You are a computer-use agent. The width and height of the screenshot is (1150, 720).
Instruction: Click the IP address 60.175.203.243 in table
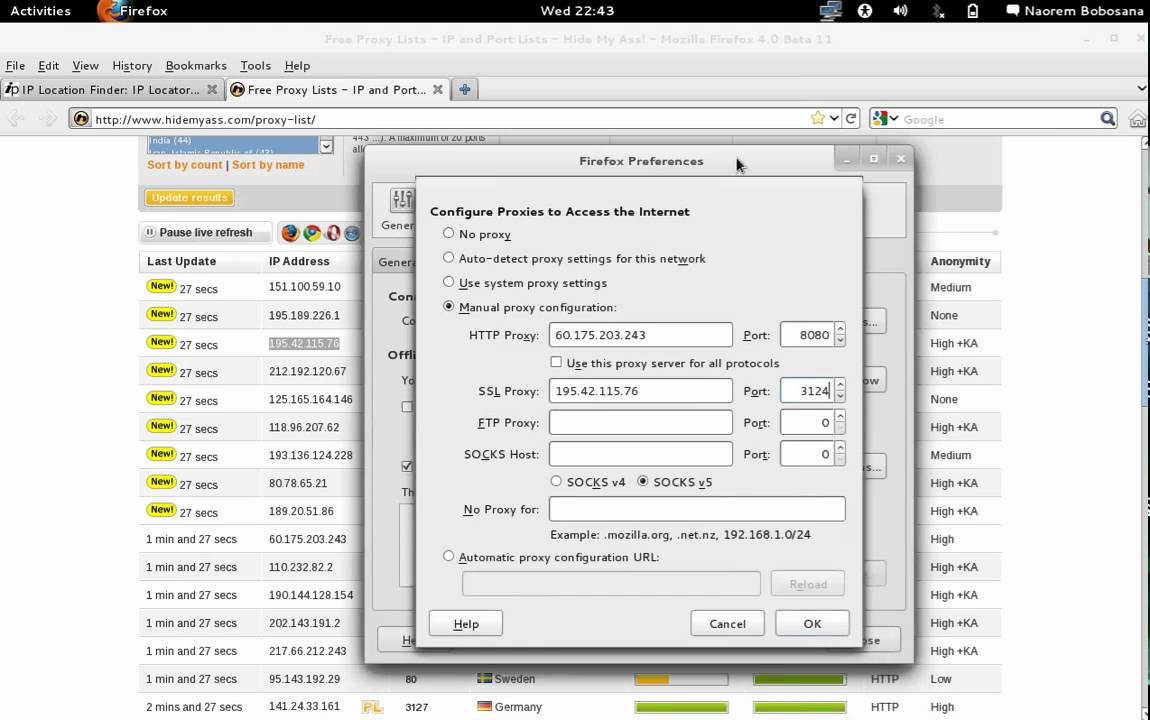click(x=307, y=539)
